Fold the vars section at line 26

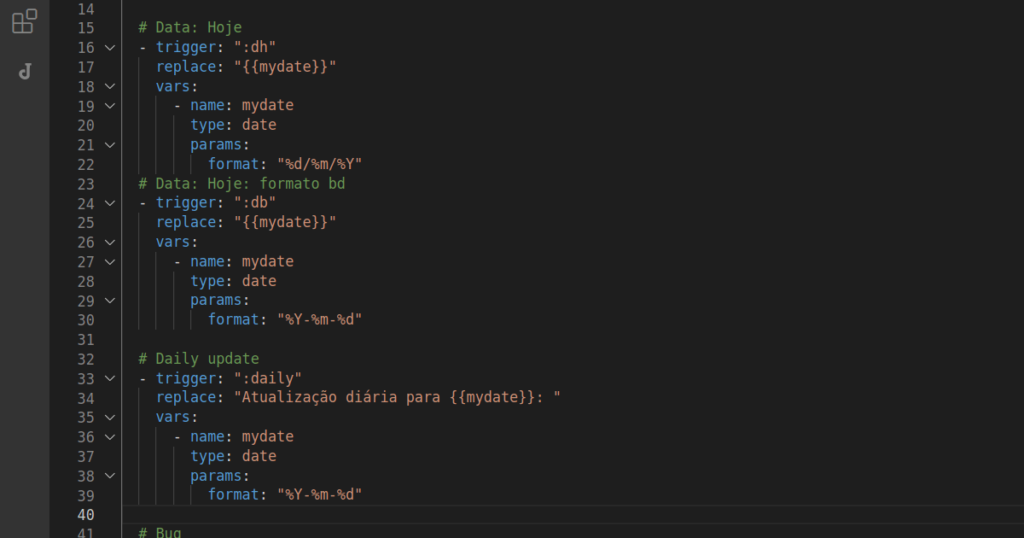109,242
